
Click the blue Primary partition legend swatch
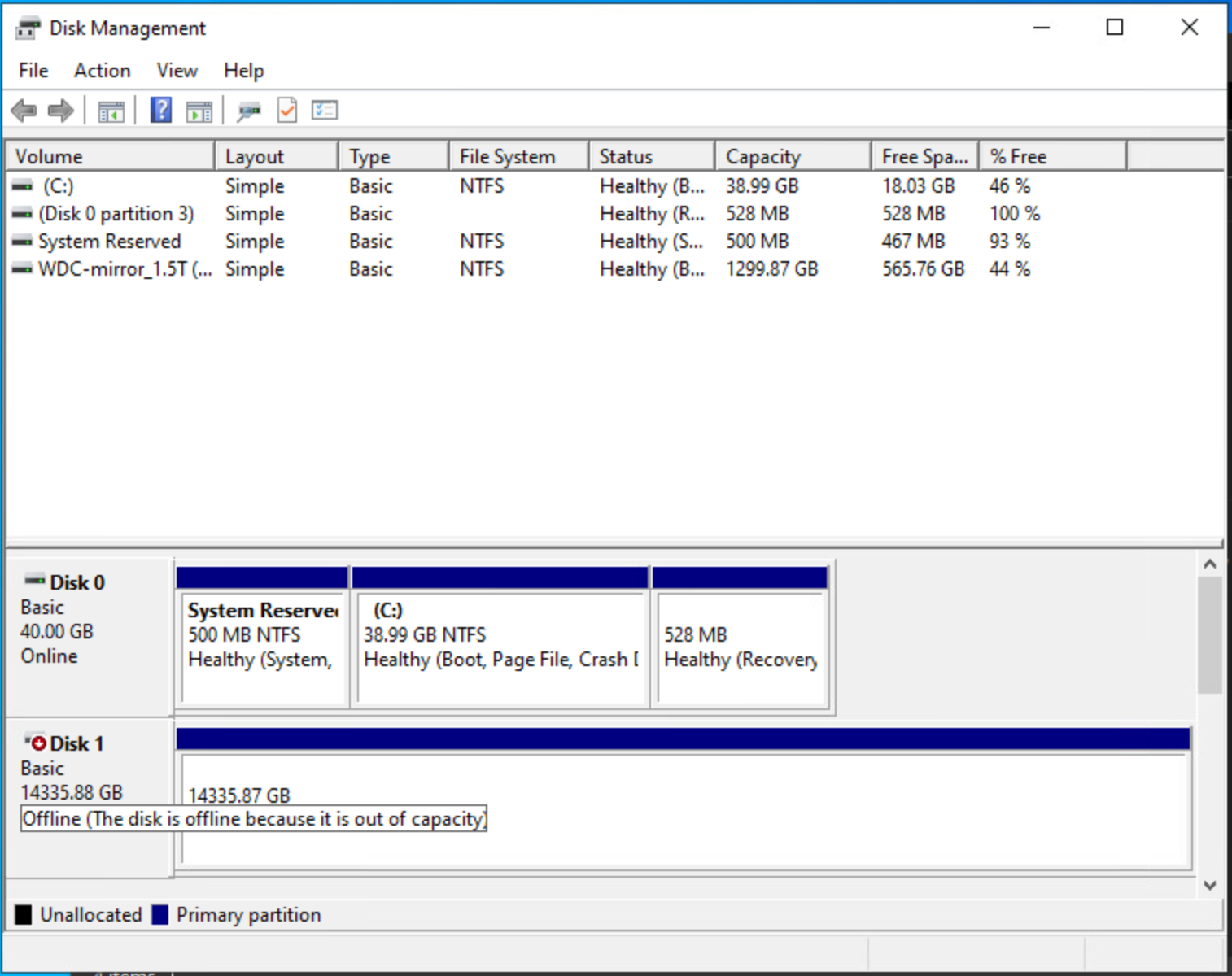(x=160, y=915)
